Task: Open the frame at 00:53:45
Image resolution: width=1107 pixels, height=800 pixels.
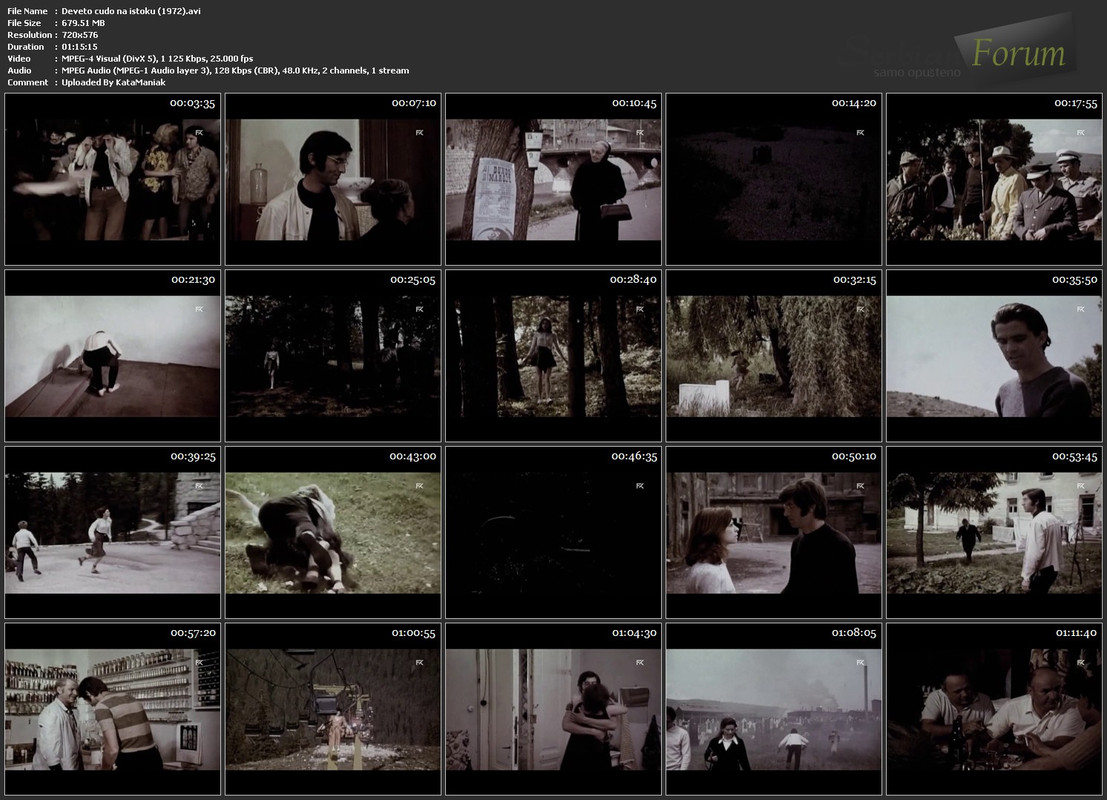Action: 993,532
